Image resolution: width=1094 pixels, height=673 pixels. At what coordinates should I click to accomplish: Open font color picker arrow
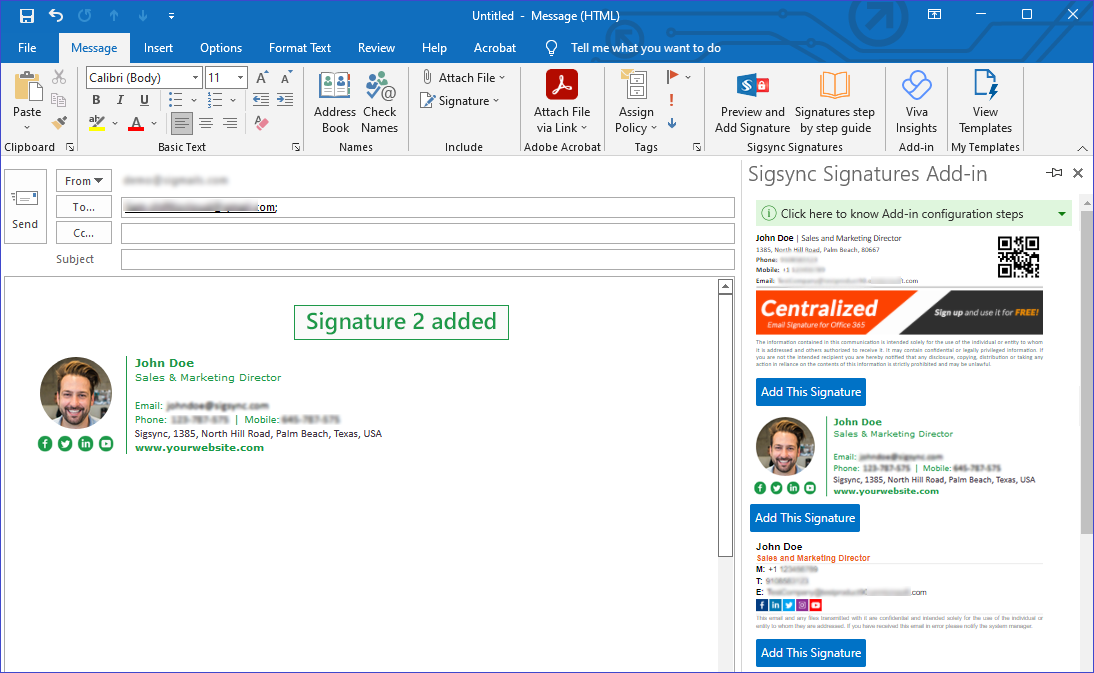tap(153, 124)
